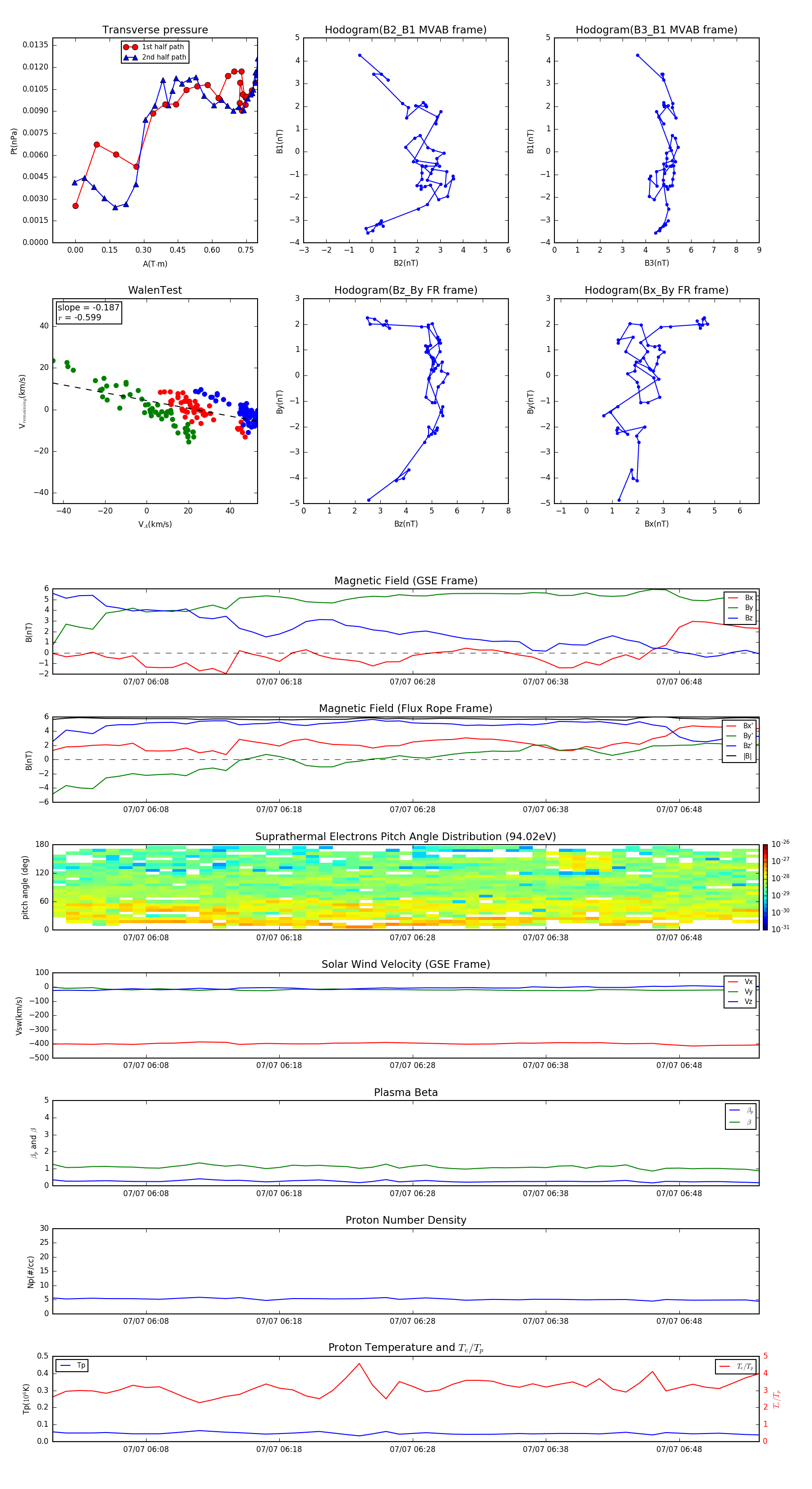Click the "Magnetic Field (GSE Frame)" title
The height and width of the screenshot is (1489, 812).
coord(406,581)
